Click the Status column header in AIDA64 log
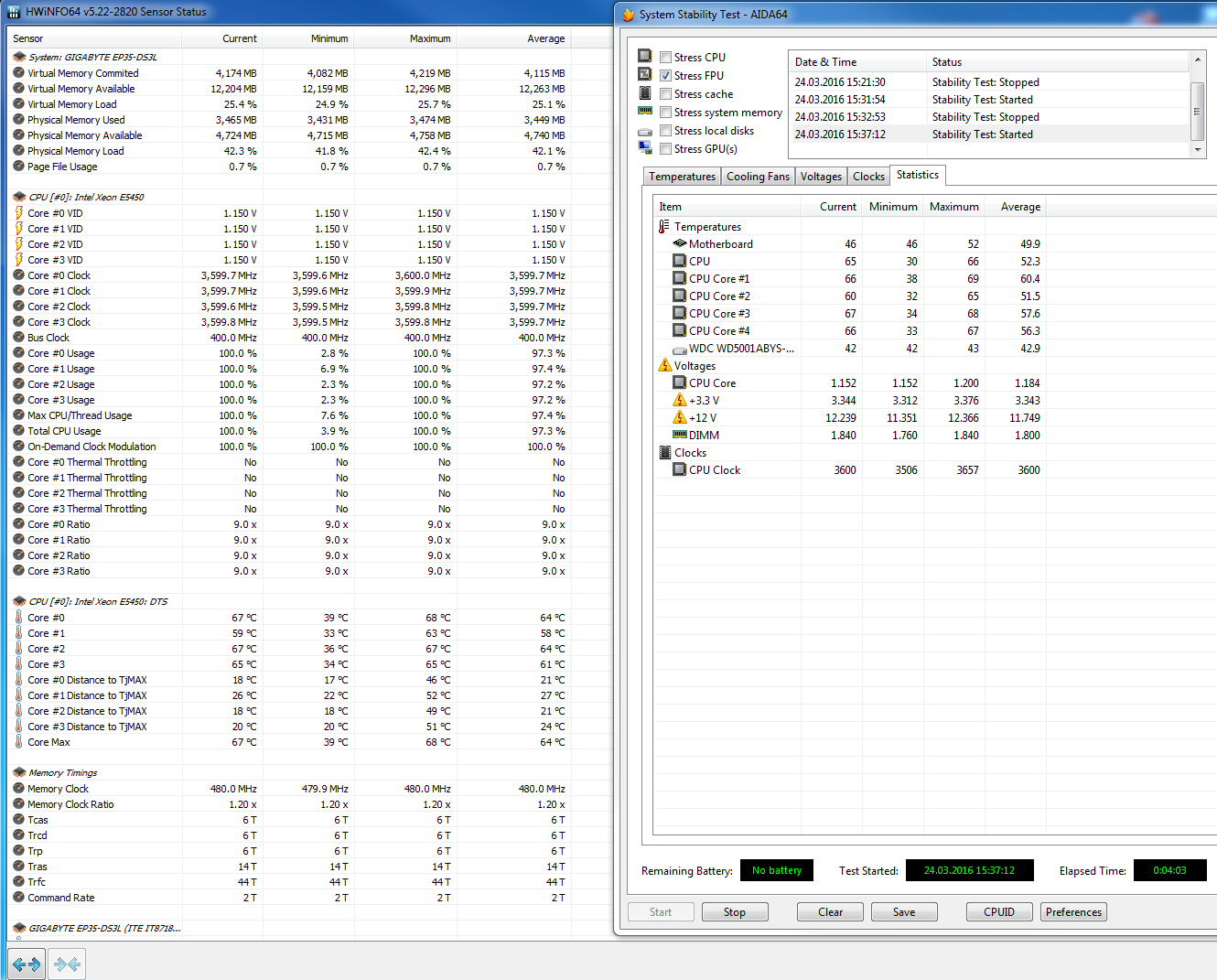The width and height of the screenshot is (1217, 980). (1058, 62)
